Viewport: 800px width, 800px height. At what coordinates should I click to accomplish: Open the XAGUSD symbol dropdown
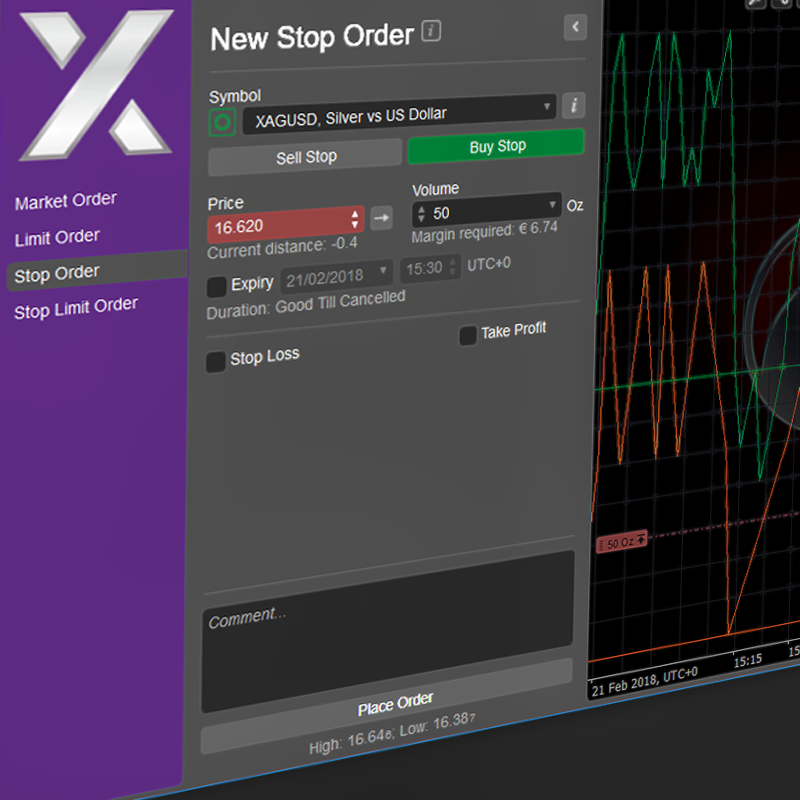[x=399, y=115]
